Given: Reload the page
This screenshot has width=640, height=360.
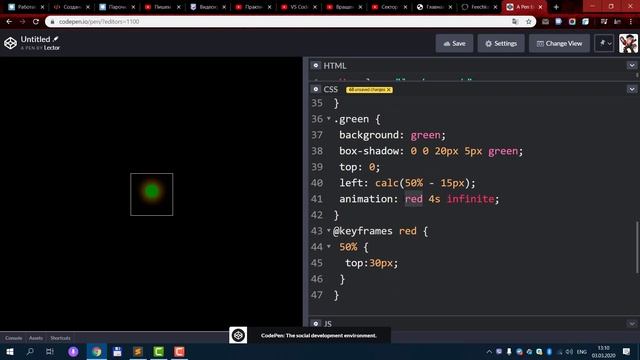Looking at the screenshot, I should (36, 21).
